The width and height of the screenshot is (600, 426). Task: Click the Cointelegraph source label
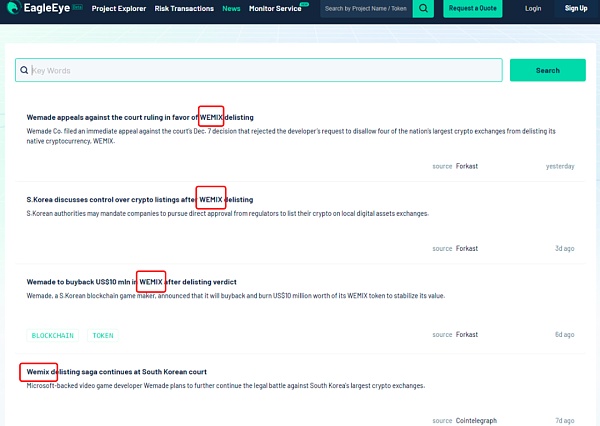click(x=476, y=421)
